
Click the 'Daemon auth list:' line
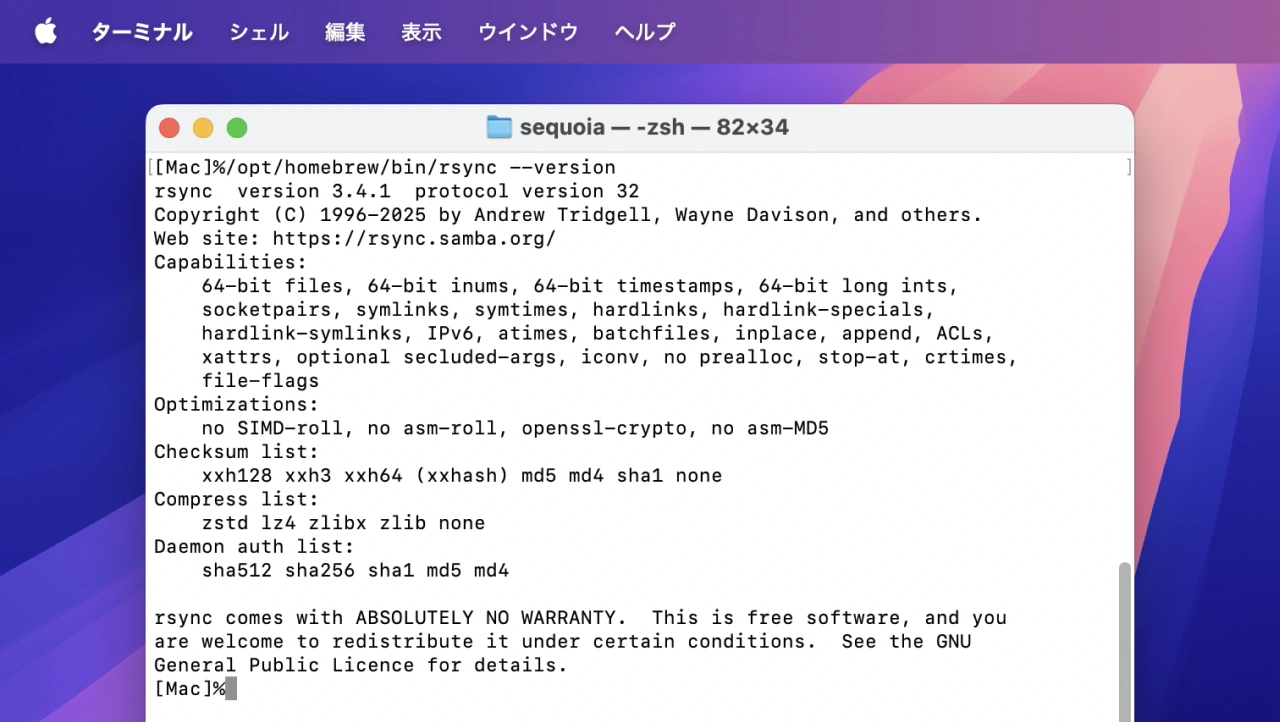tap(254, 547)
